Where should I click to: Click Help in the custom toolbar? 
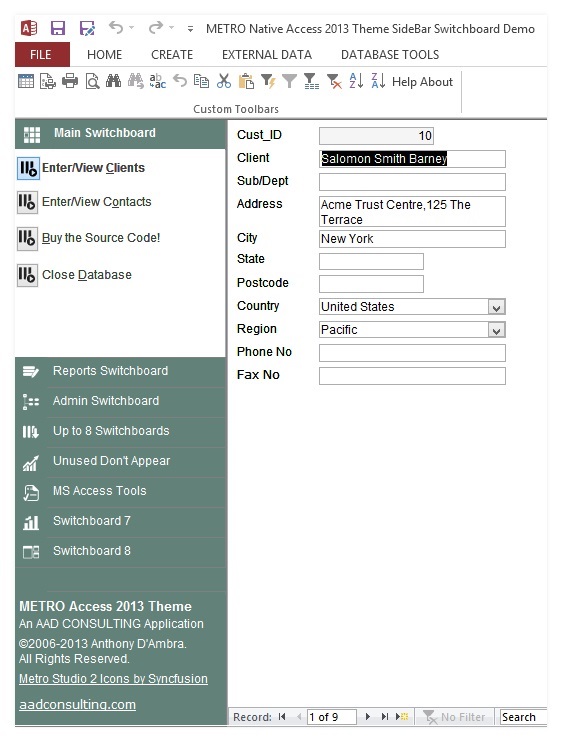404,82
